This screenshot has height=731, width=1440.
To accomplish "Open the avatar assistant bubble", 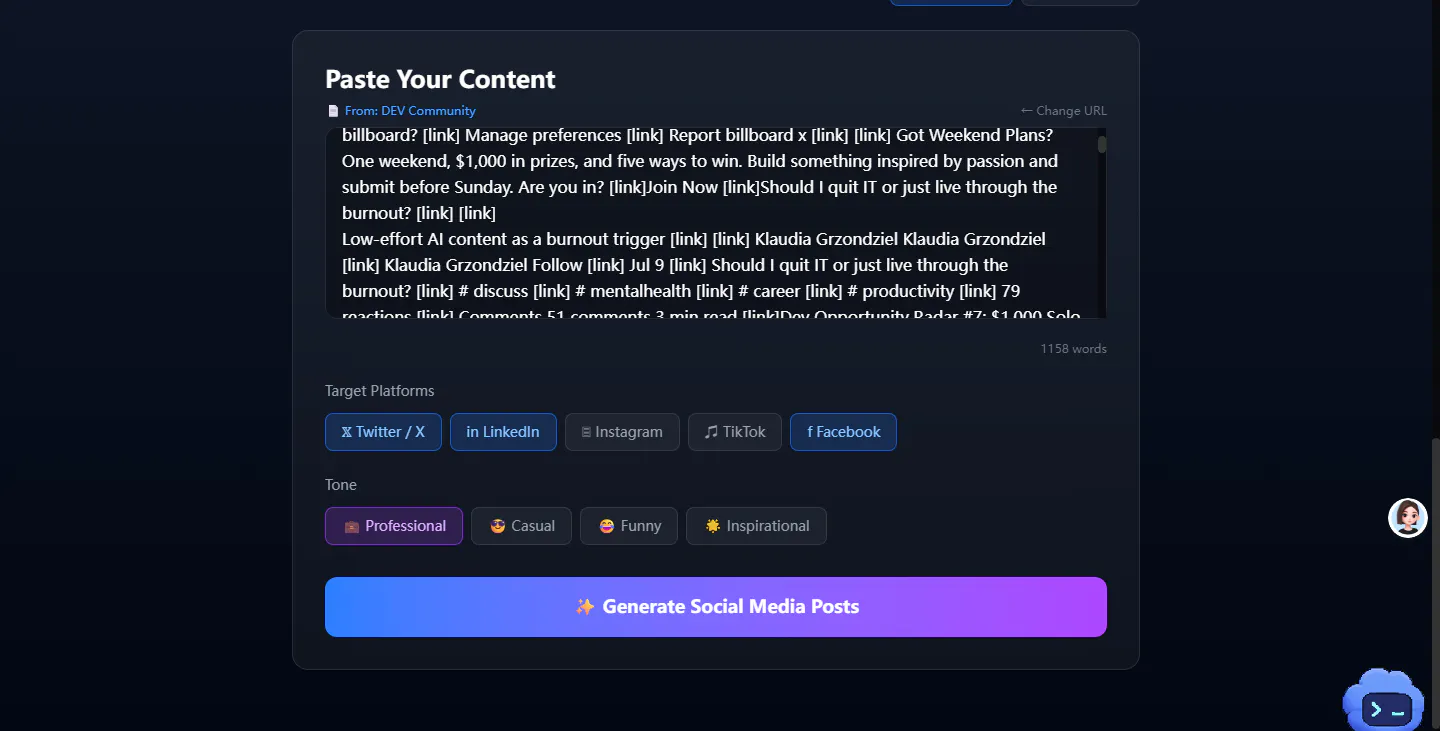I will (1408, 518).
